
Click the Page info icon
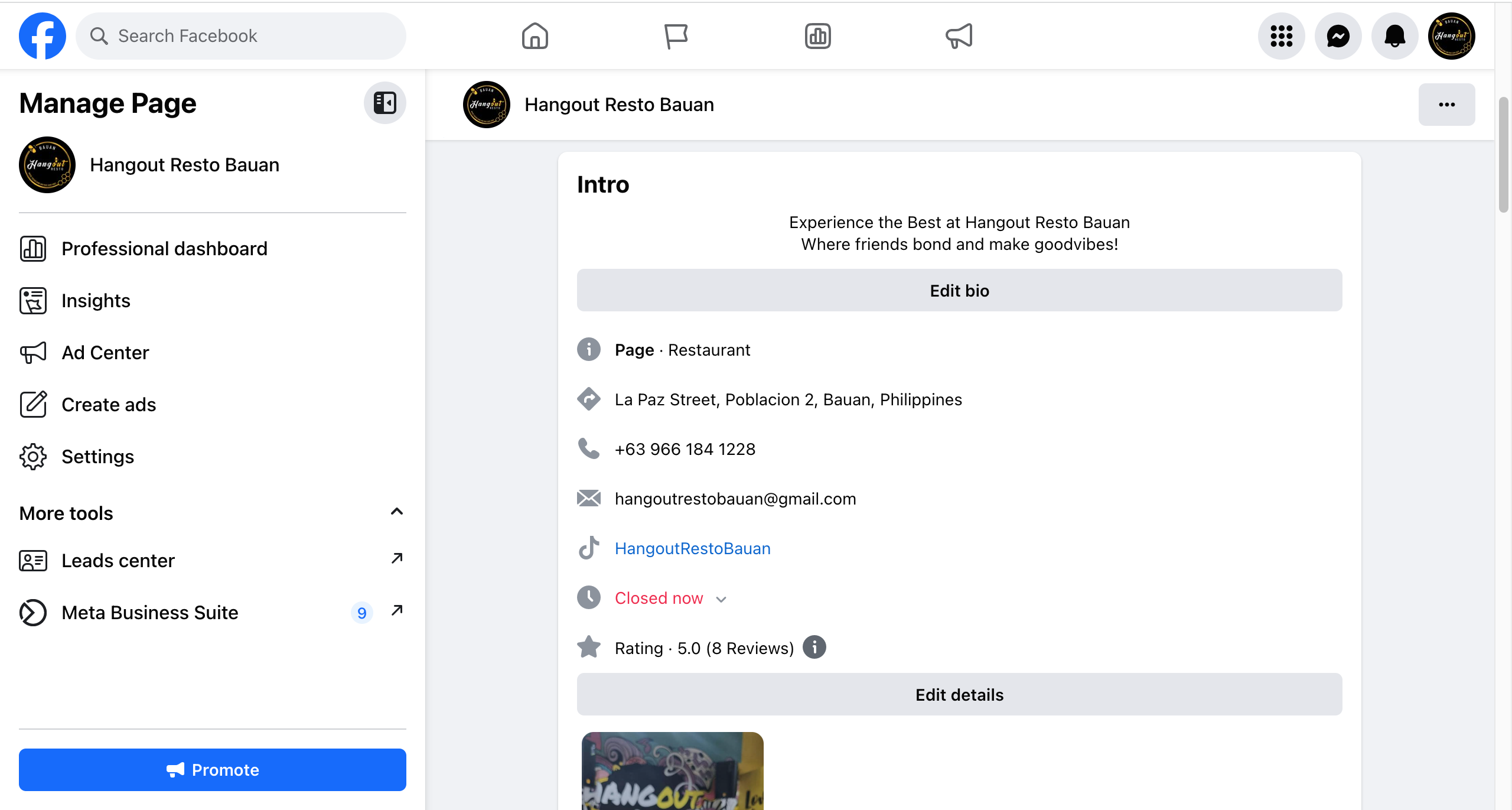click(x=589, y=349)
